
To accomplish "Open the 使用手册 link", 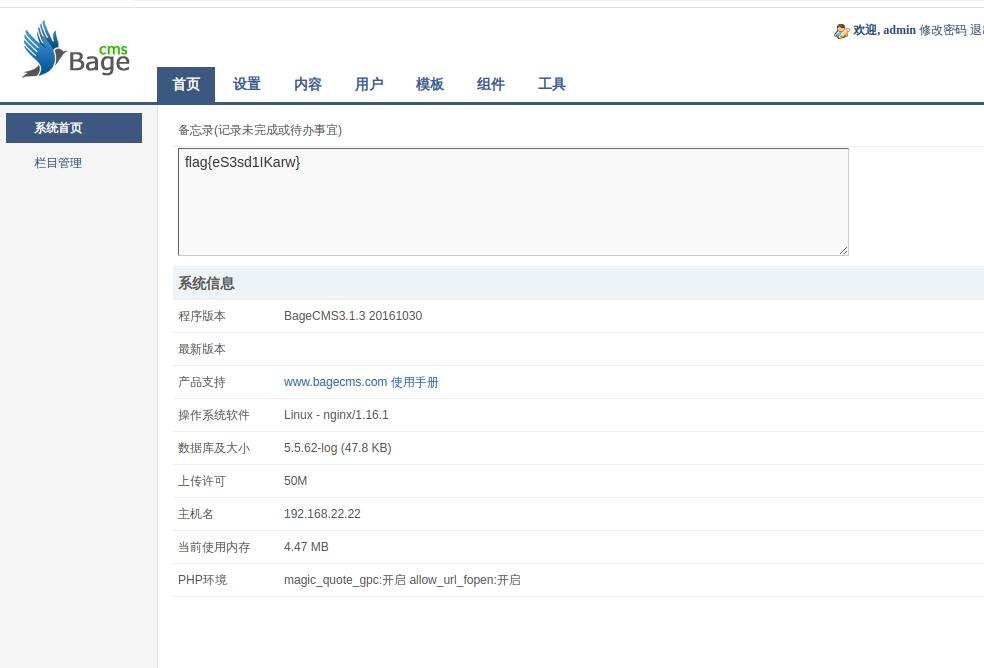I will [x=414, y=382].
